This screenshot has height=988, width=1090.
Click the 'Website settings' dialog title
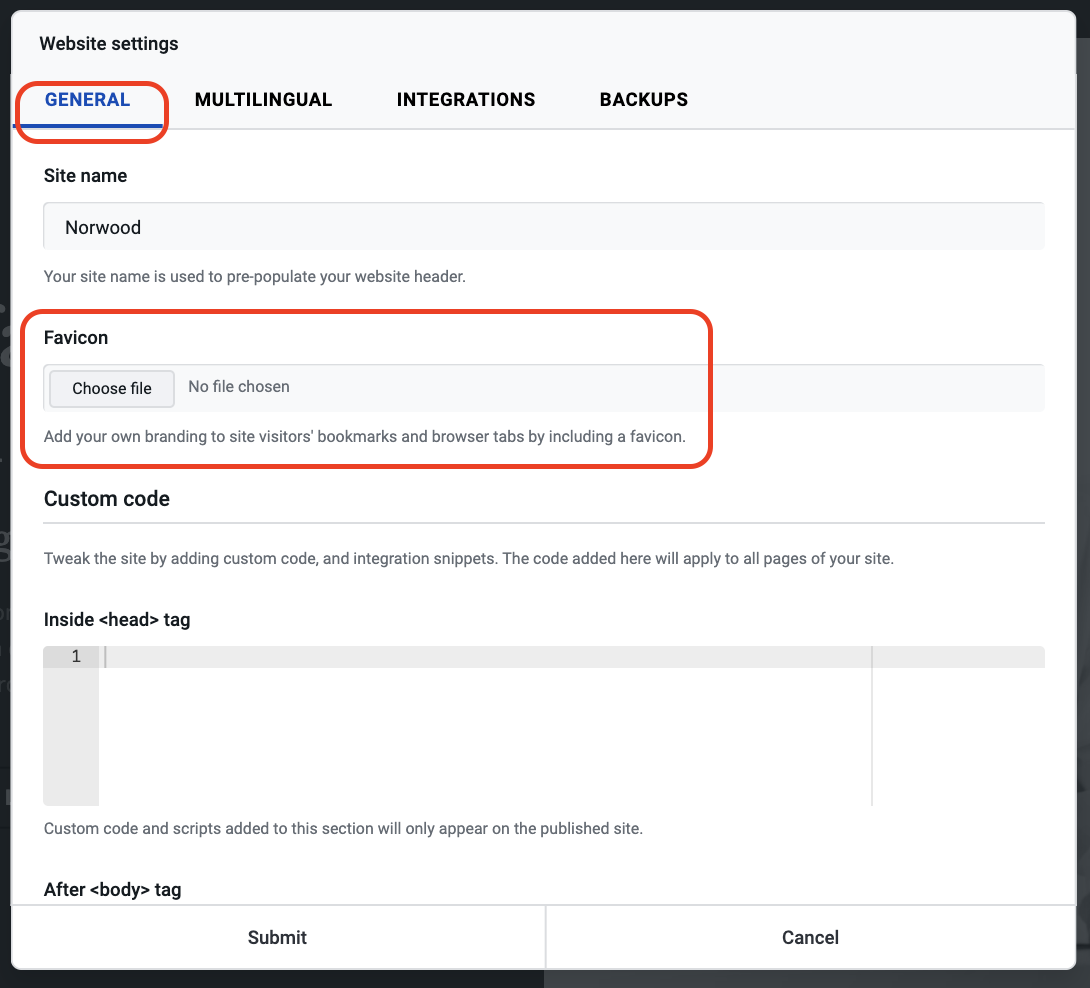109,43
